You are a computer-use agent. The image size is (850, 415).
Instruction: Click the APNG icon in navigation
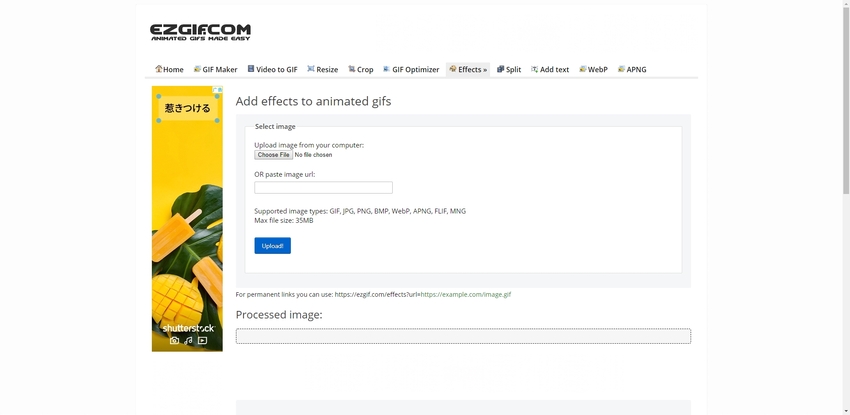[x=621, y=69]
